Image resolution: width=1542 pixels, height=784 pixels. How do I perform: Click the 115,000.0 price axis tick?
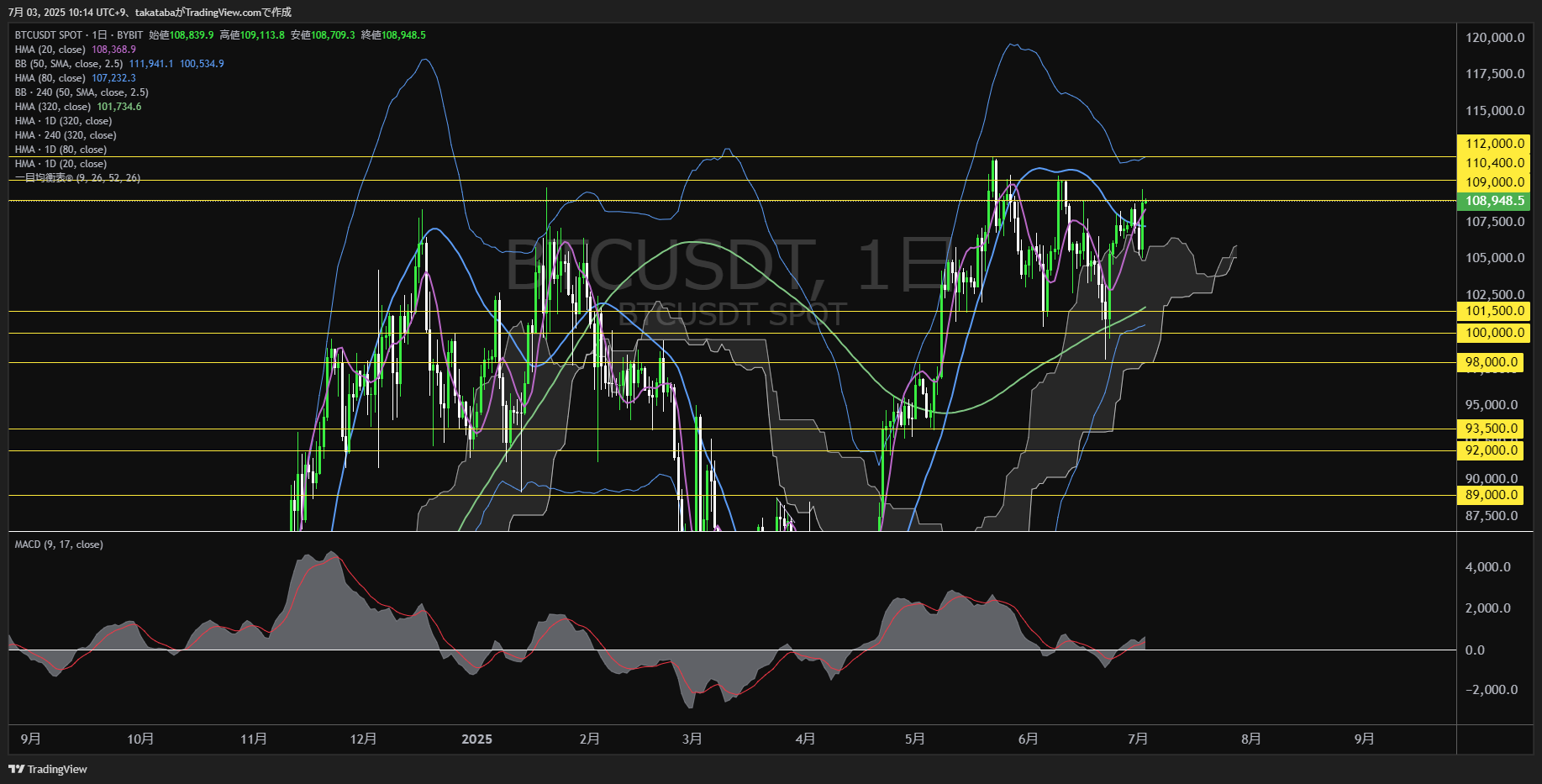[1495, 111]
